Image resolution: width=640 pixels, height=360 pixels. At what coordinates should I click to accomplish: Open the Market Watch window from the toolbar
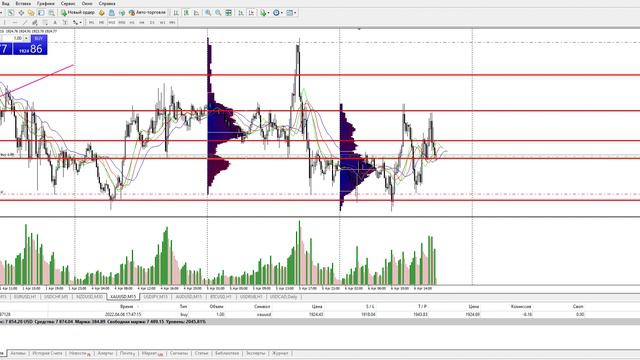pyautogui.click(x=11, y=13)
